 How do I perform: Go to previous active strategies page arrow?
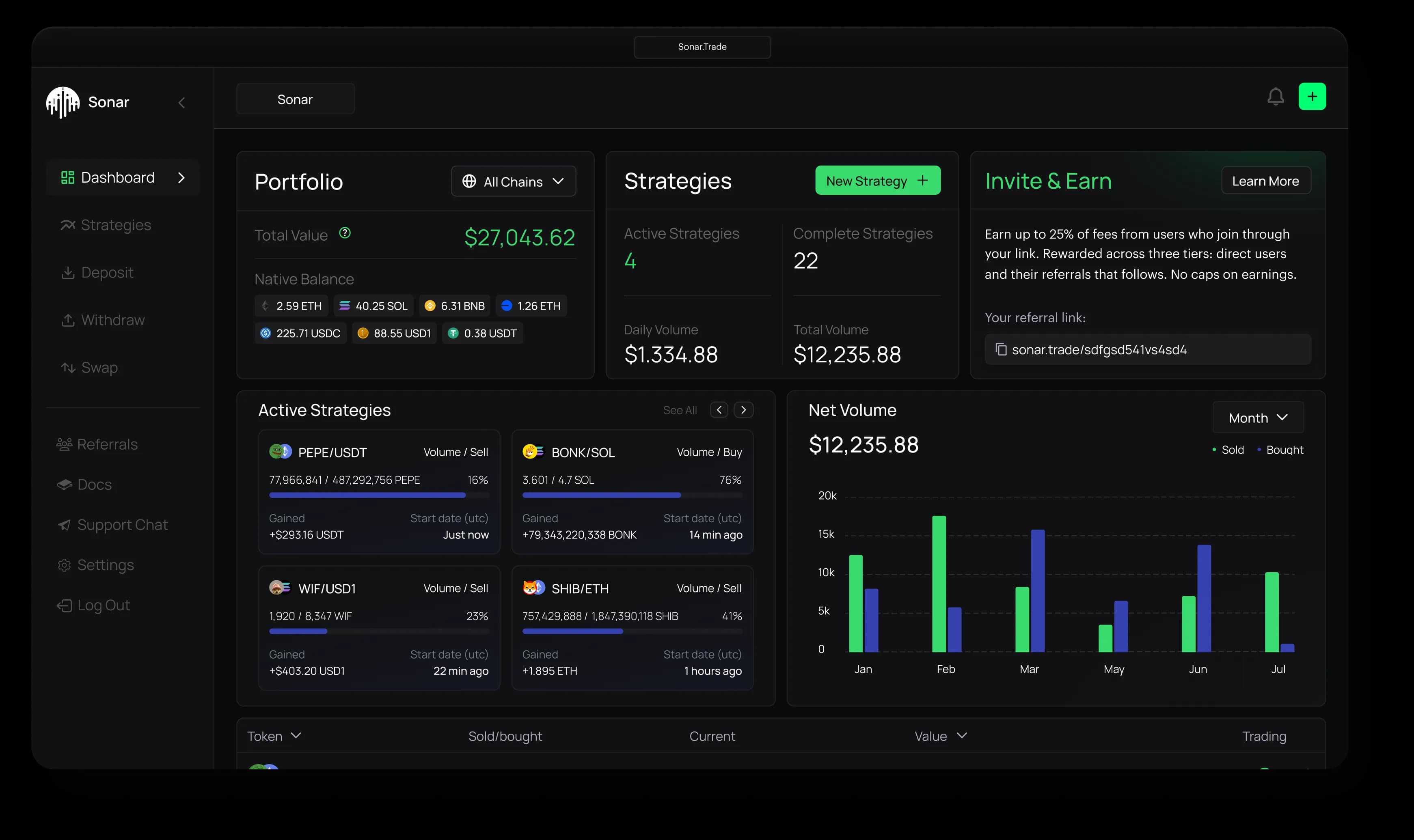(719, 410)
